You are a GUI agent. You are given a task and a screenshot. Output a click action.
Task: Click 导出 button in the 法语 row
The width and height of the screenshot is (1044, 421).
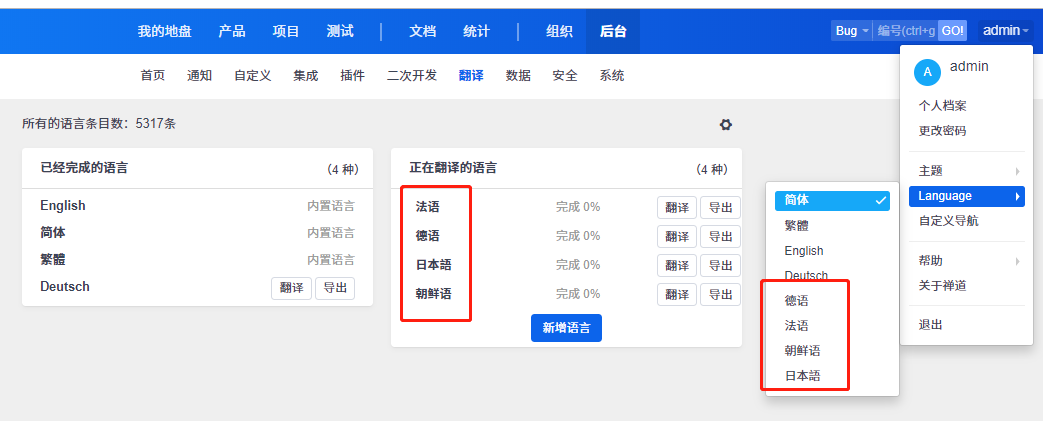pyautogui.click(x=720, y=207)
